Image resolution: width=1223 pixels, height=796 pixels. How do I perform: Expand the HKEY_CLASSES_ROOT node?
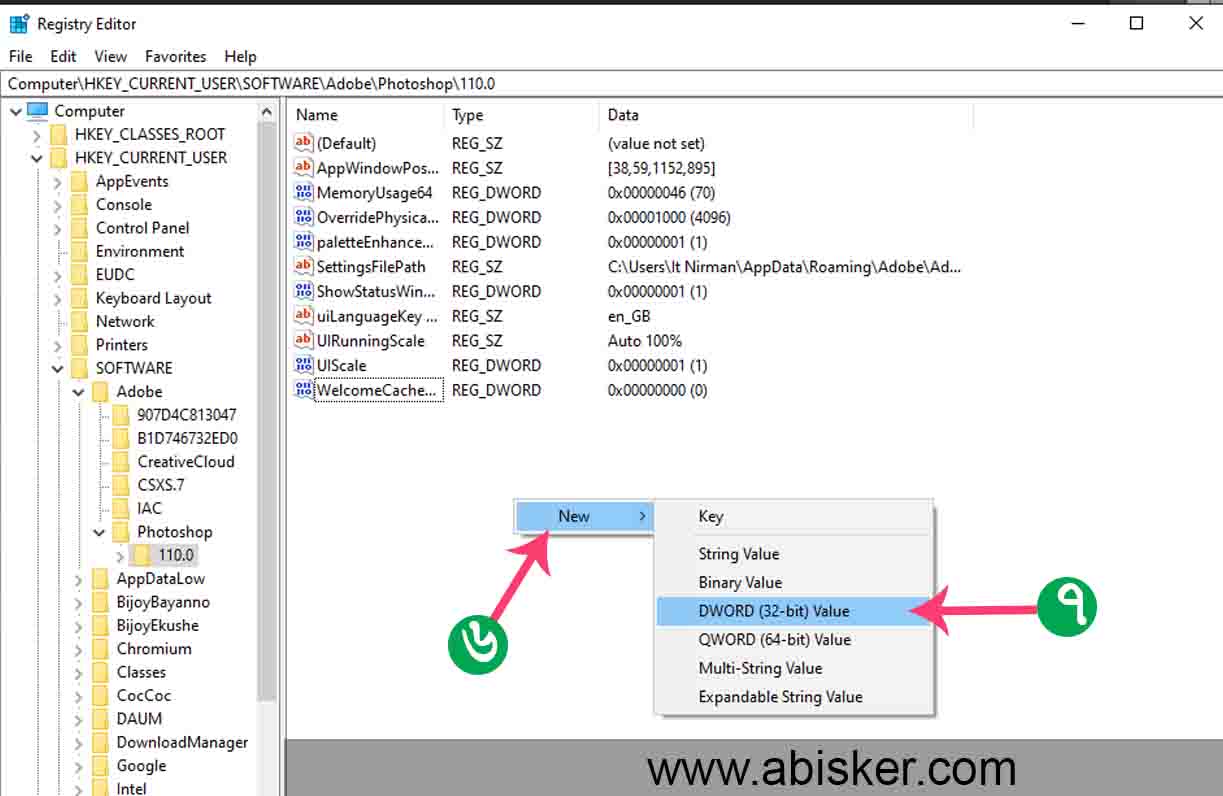(x=36, y=135)
